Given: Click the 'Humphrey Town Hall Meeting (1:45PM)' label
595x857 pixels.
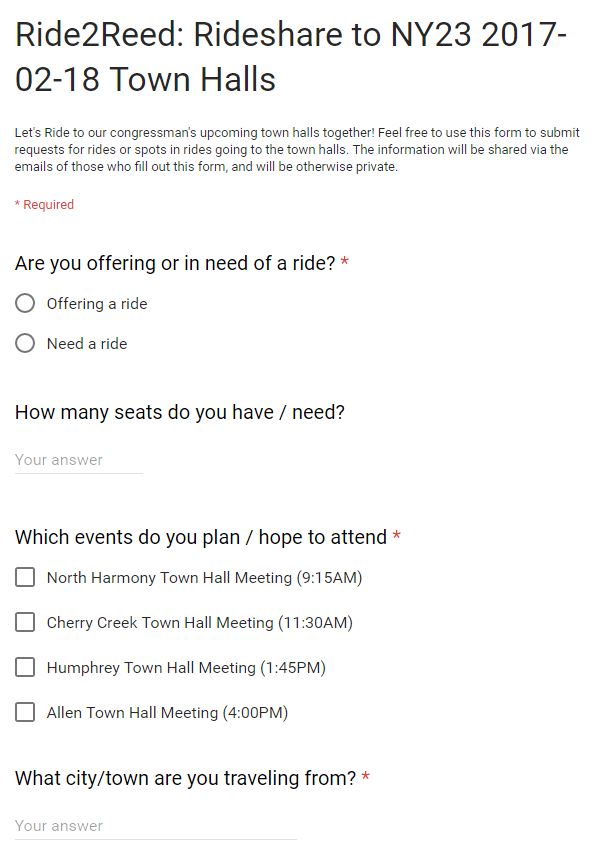Looking at the screenshot, I should point(186,668).
